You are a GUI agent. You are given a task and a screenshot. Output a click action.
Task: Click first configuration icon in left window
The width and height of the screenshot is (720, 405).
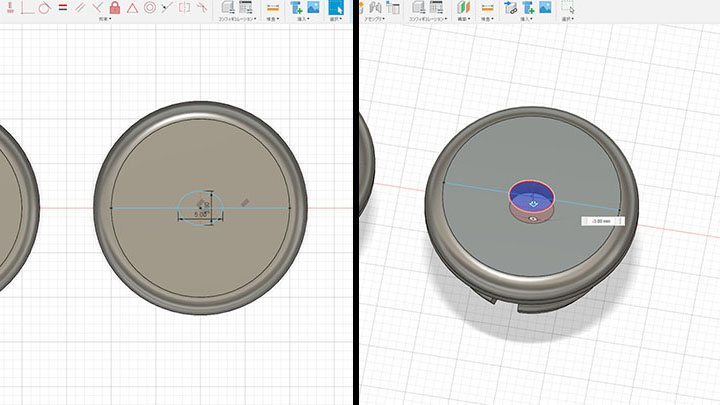[x=228, y=7]
